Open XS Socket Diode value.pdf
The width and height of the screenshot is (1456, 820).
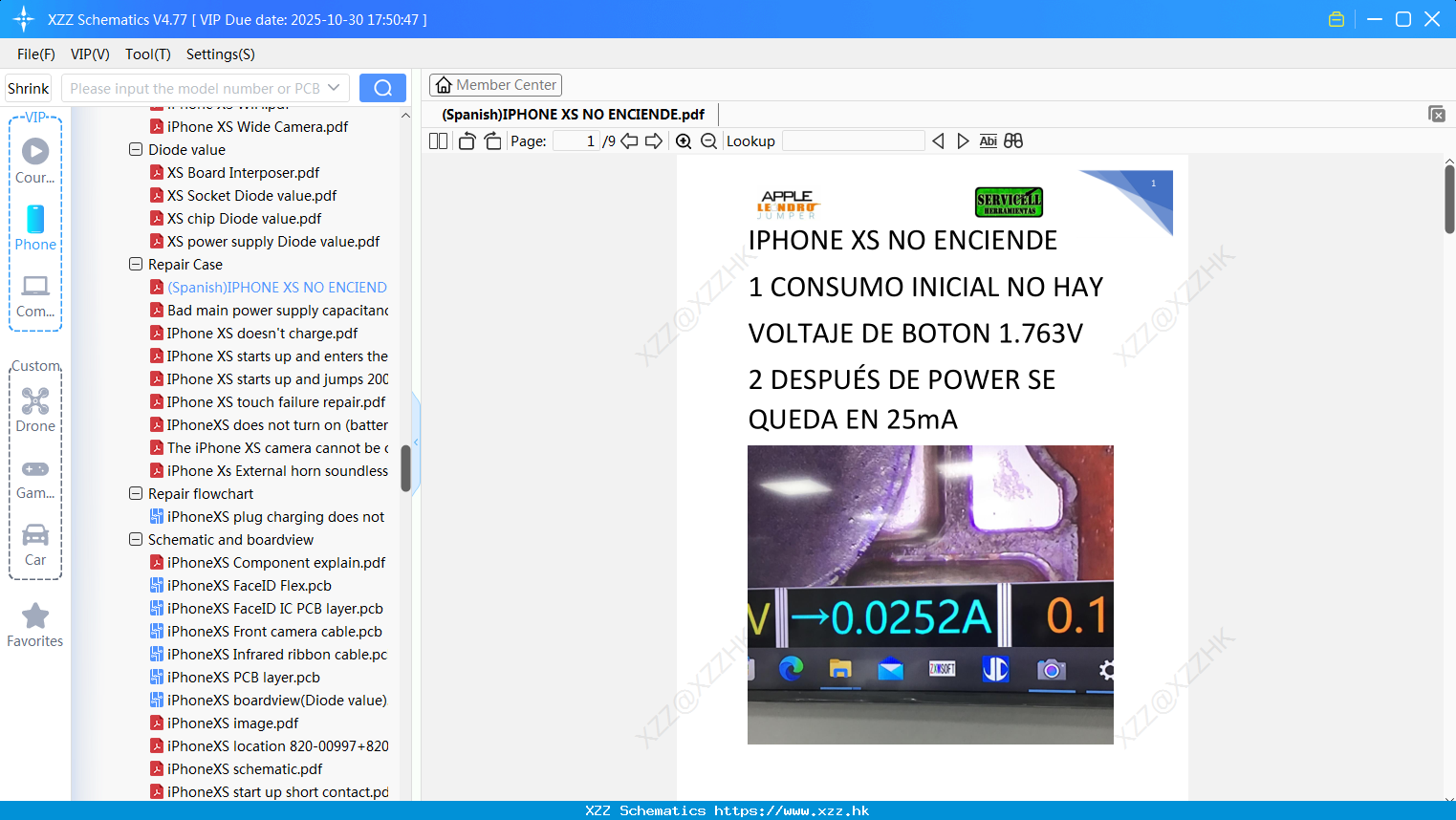coord(251,195)
